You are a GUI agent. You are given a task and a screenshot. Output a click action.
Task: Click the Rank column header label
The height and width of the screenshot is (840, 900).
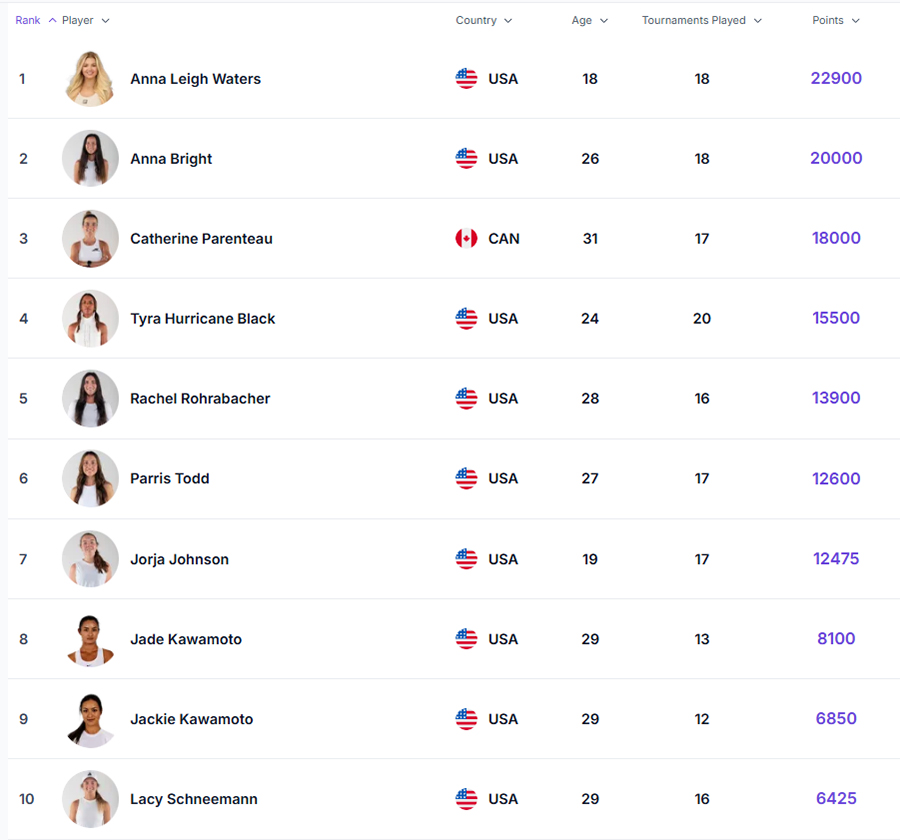pos(28,21)
